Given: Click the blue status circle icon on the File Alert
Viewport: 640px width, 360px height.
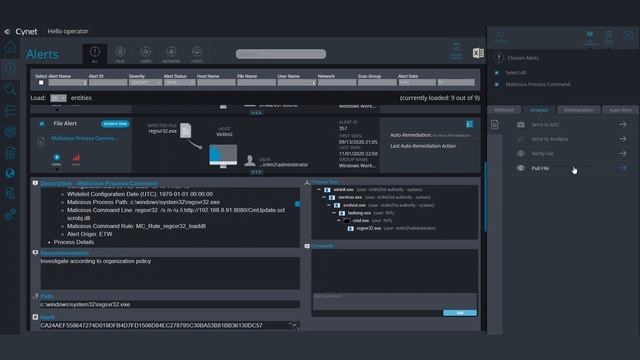Looking at the screenshot, I should click(57, 157).
